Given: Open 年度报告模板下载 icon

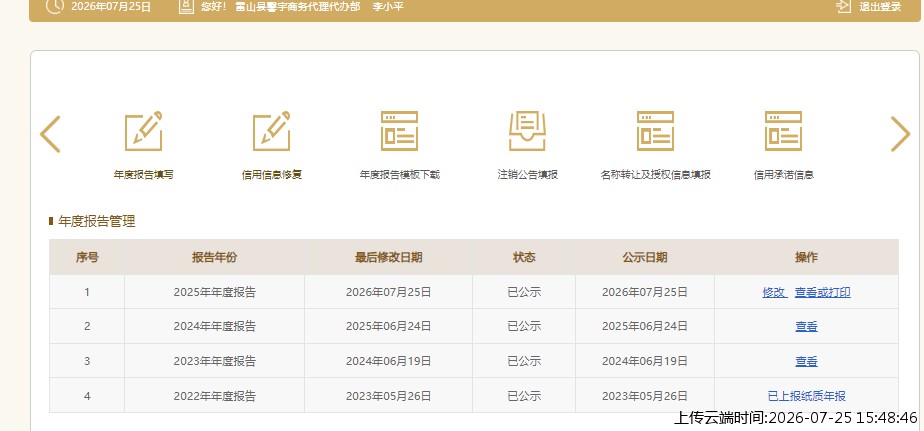Looking at the screenshot, I should tap(400, 131).
